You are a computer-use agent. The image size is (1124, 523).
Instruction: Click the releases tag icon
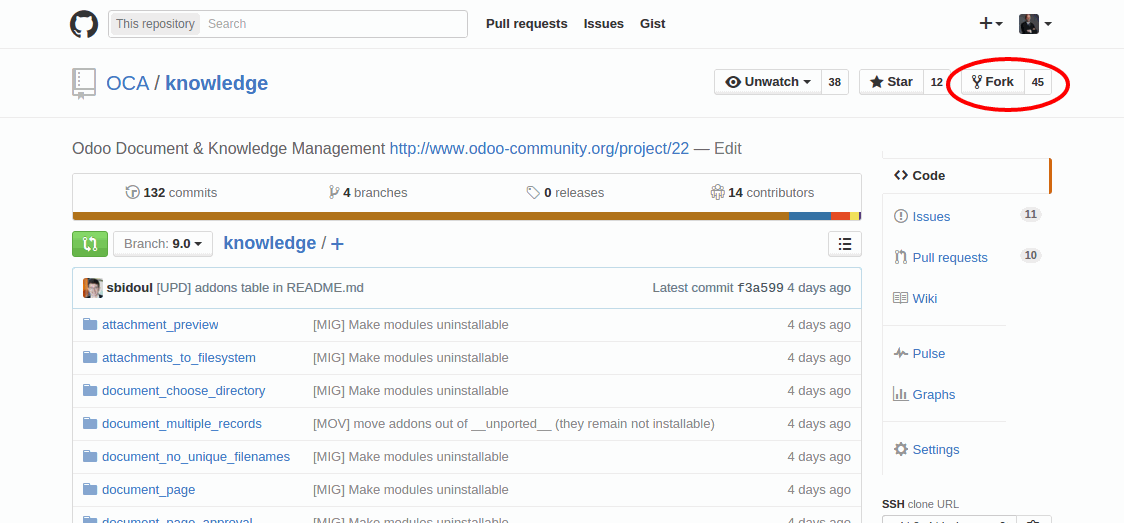533,192
